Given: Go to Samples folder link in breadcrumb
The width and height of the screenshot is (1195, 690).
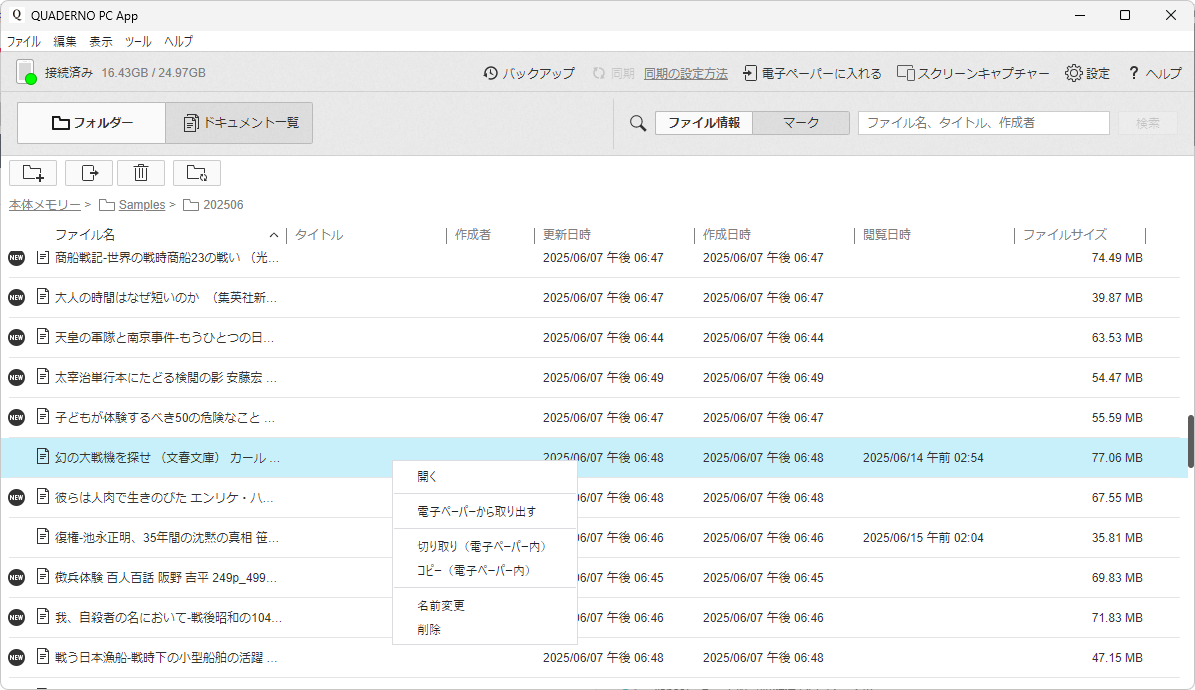Looking at the screenshot, I should 142,205.
